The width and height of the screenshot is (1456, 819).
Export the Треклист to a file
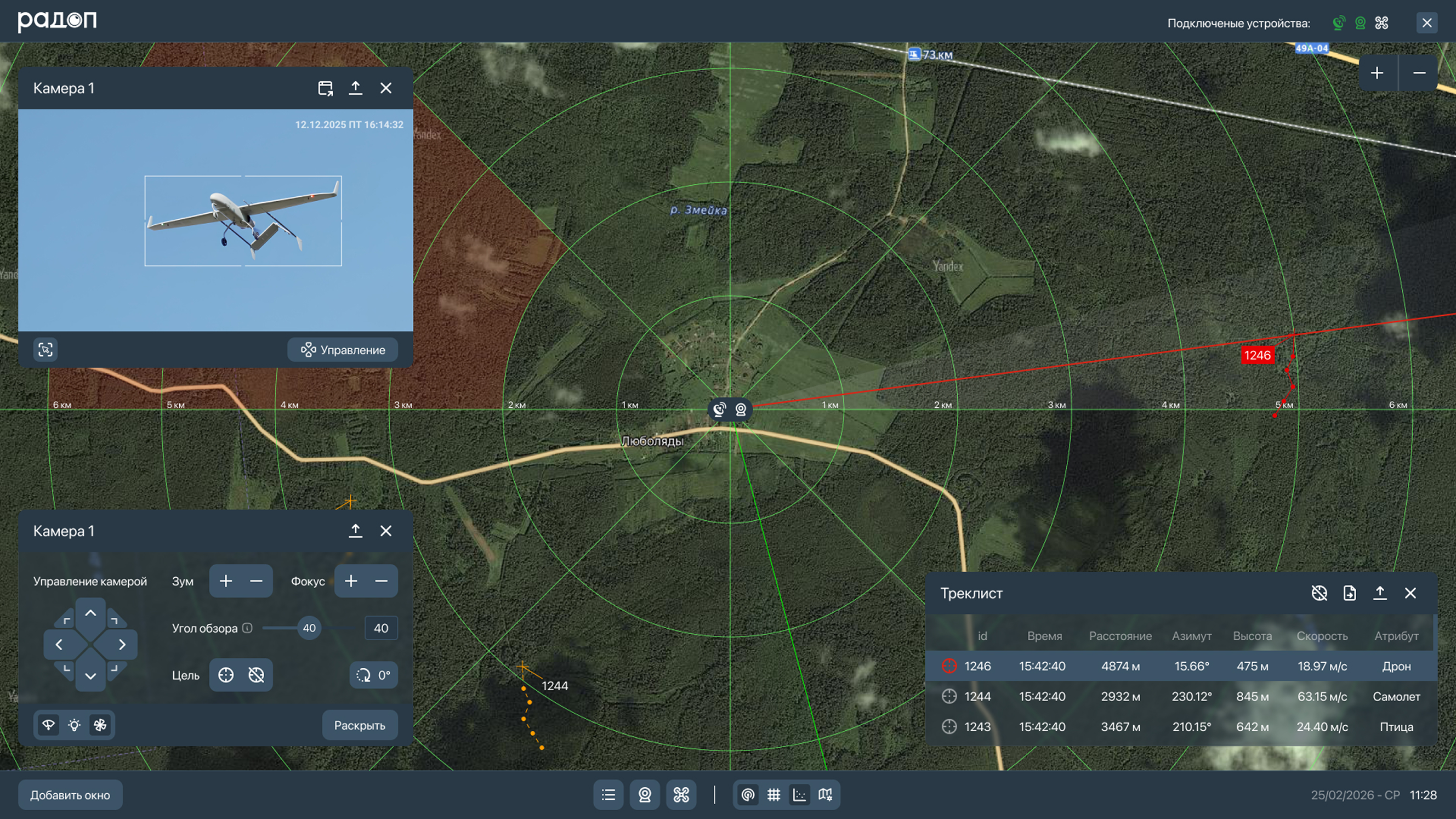pyautogui.click(x=1349, y=593)
